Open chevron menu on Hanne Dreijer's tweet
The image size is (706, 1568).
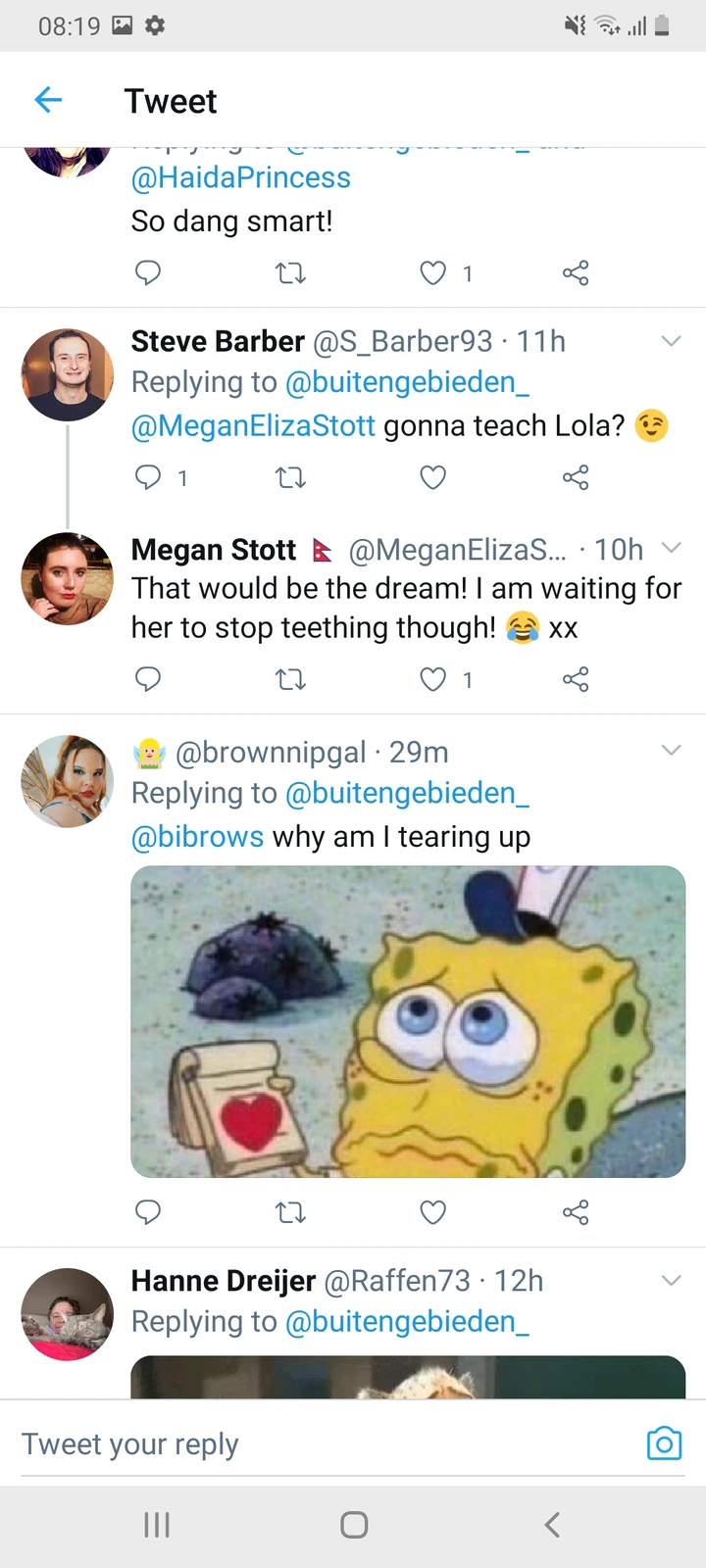(x=671, y=1280)
